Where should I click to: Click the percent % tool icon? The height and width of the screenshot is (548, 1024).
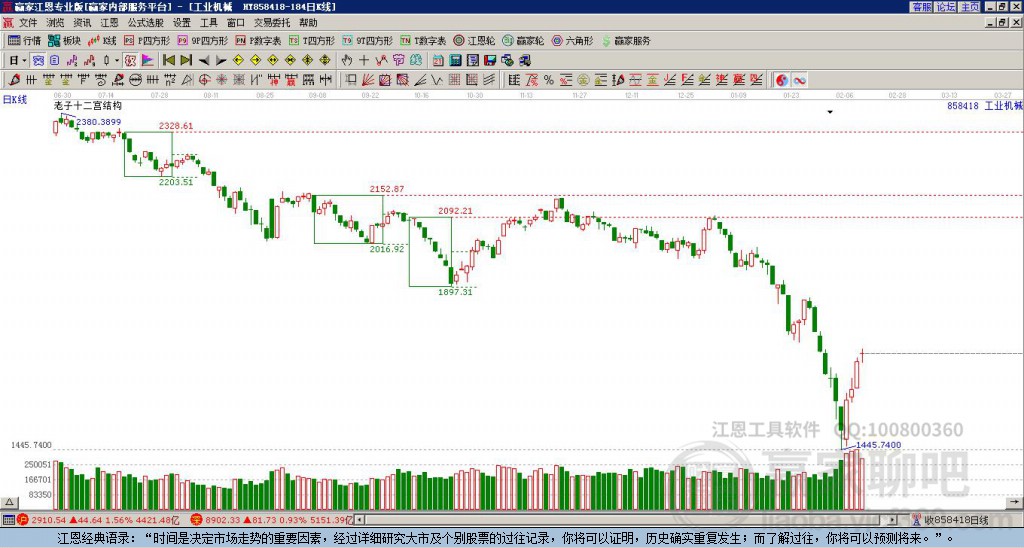click(x=549, y=80)
